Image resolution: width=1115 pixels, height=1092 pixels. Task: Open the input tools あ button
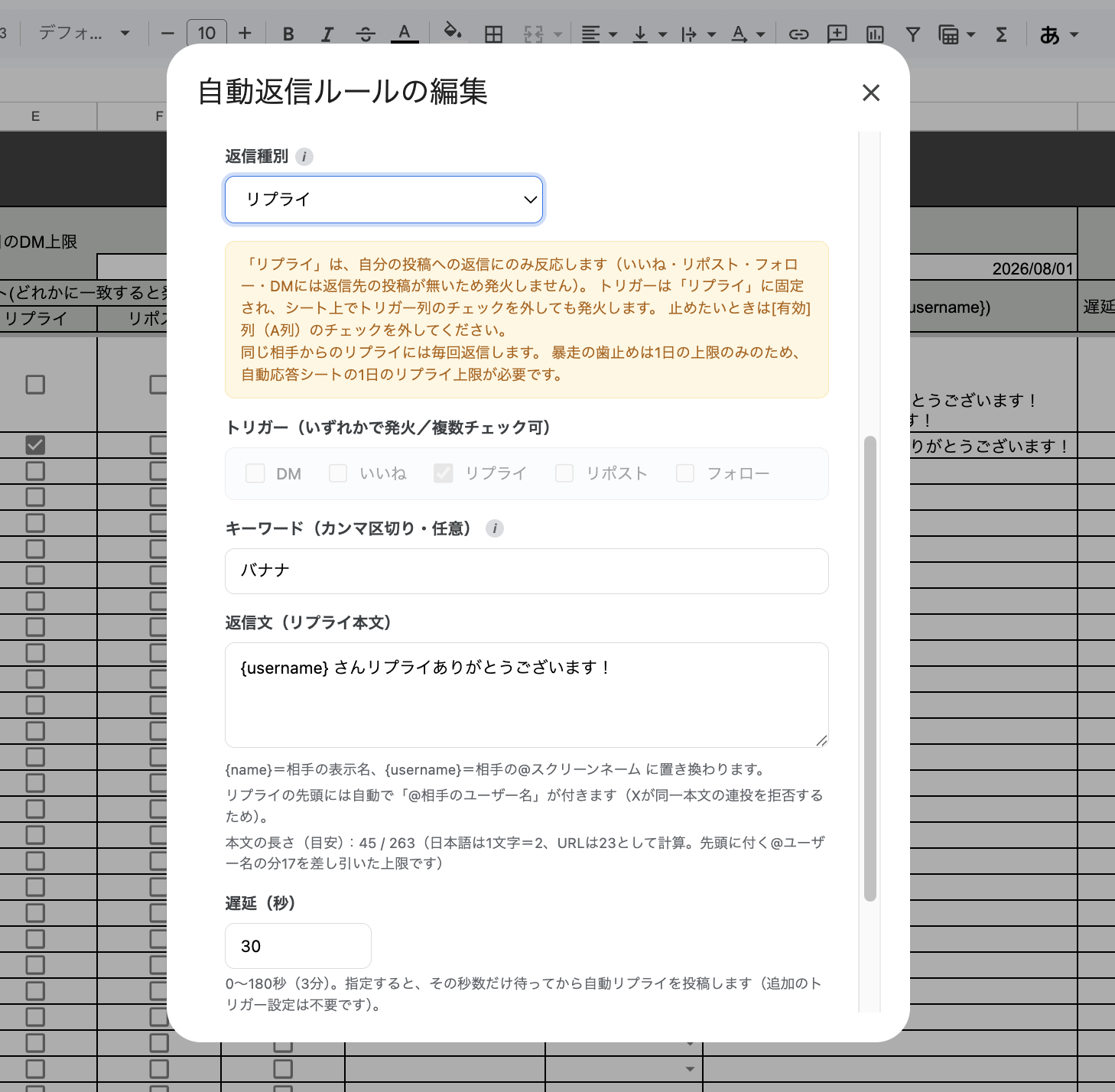(1050, 34)
